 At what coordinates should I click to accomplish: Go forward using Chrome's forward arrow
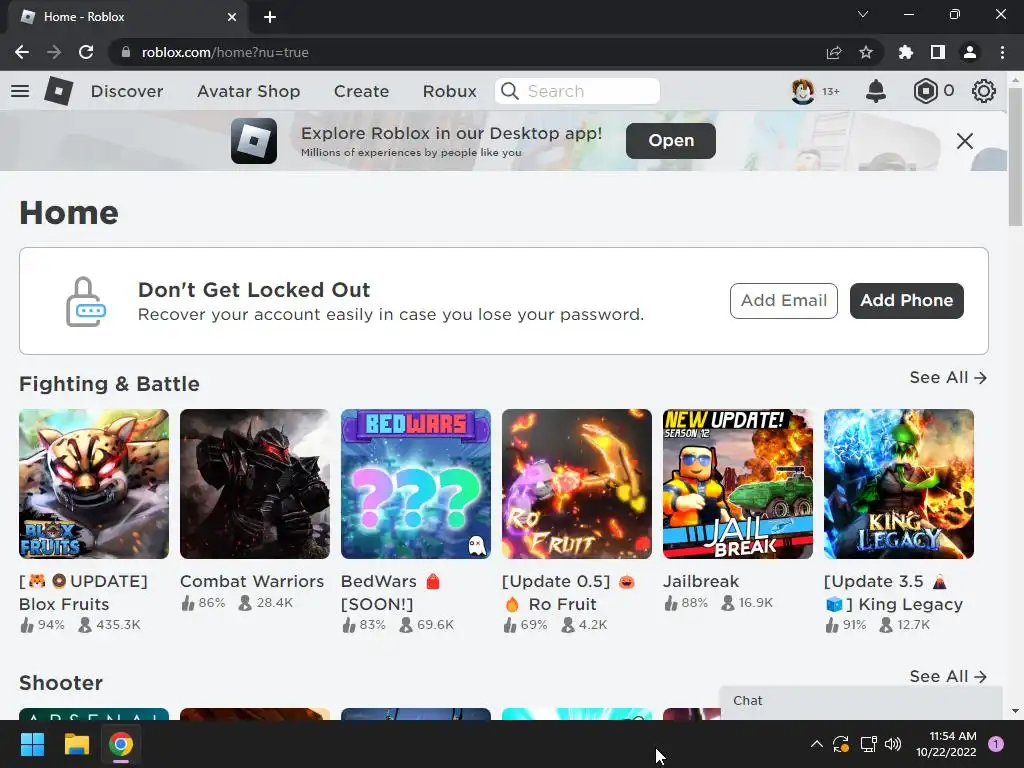[54, 52]
